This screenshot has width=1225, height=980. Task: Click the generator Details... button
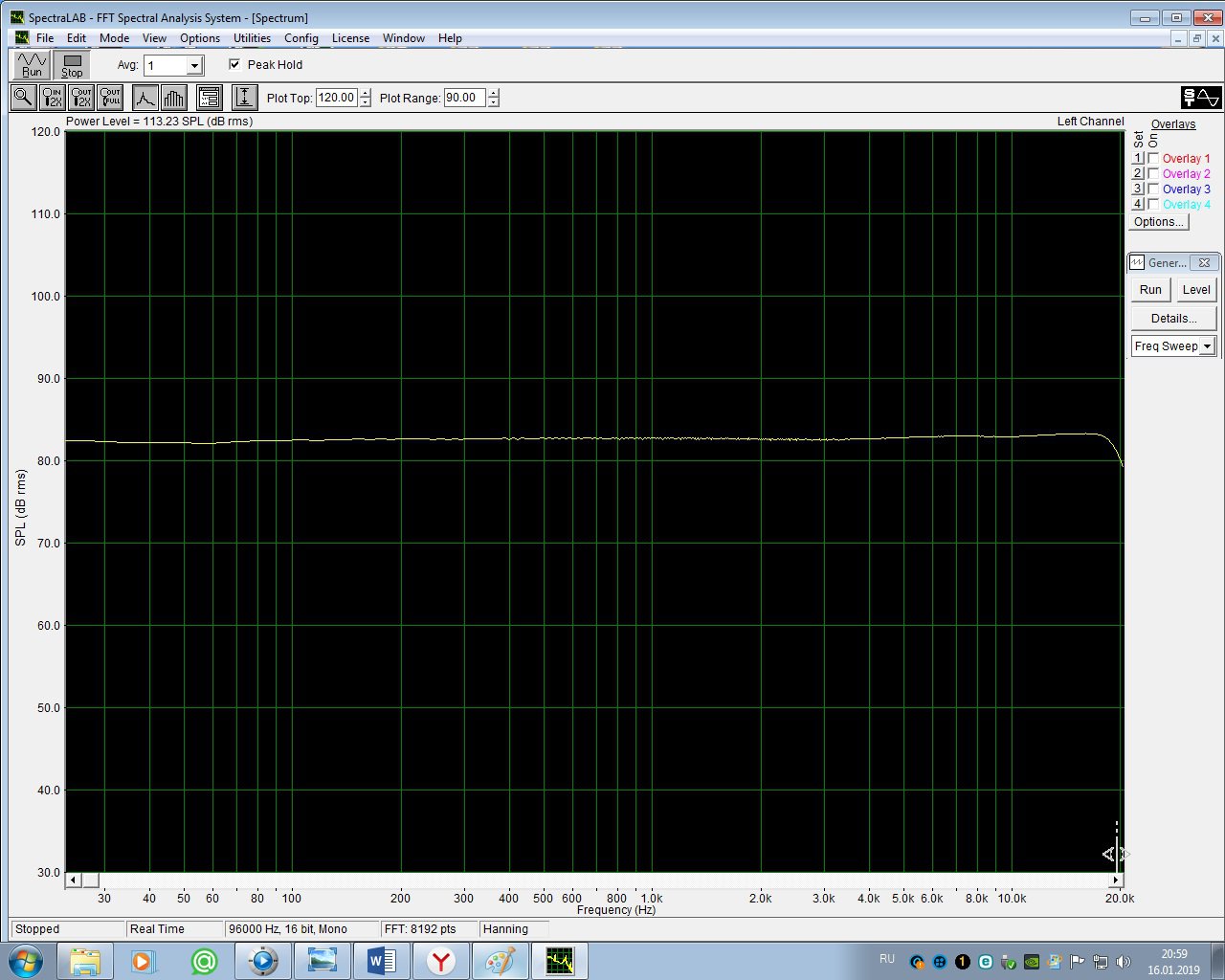coord(1173,319)
